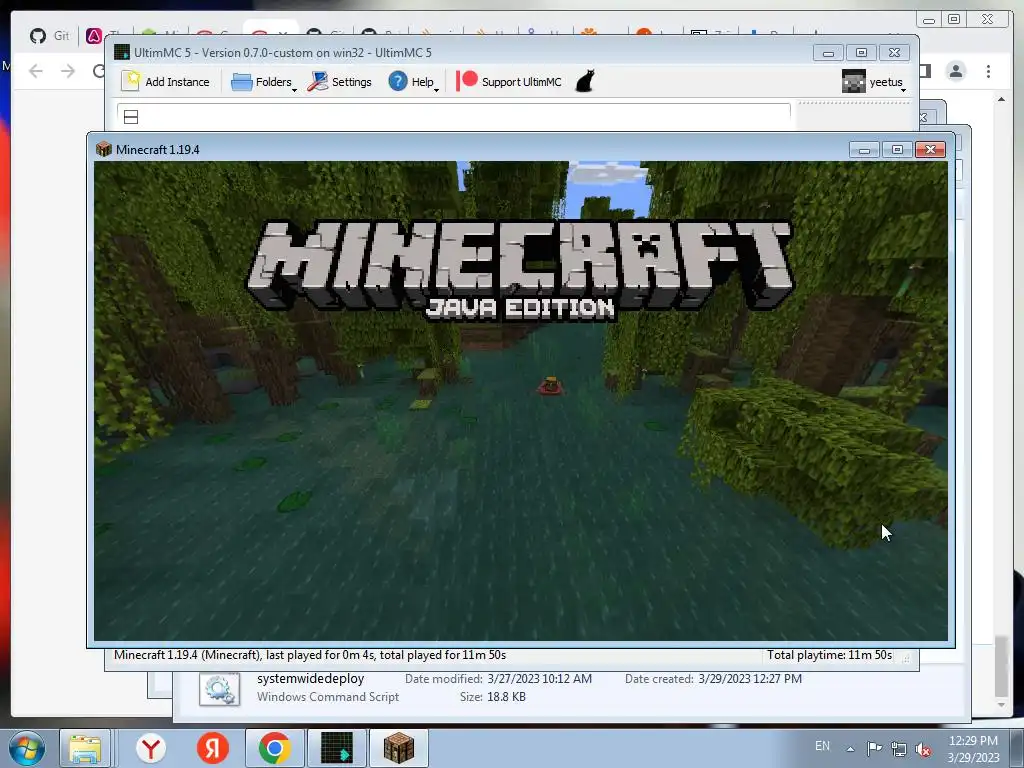The width and height of the screenshot is (1024, 768).
Task: Click the Chrome scrollbar up arrow
Action: pos(1001,99)
